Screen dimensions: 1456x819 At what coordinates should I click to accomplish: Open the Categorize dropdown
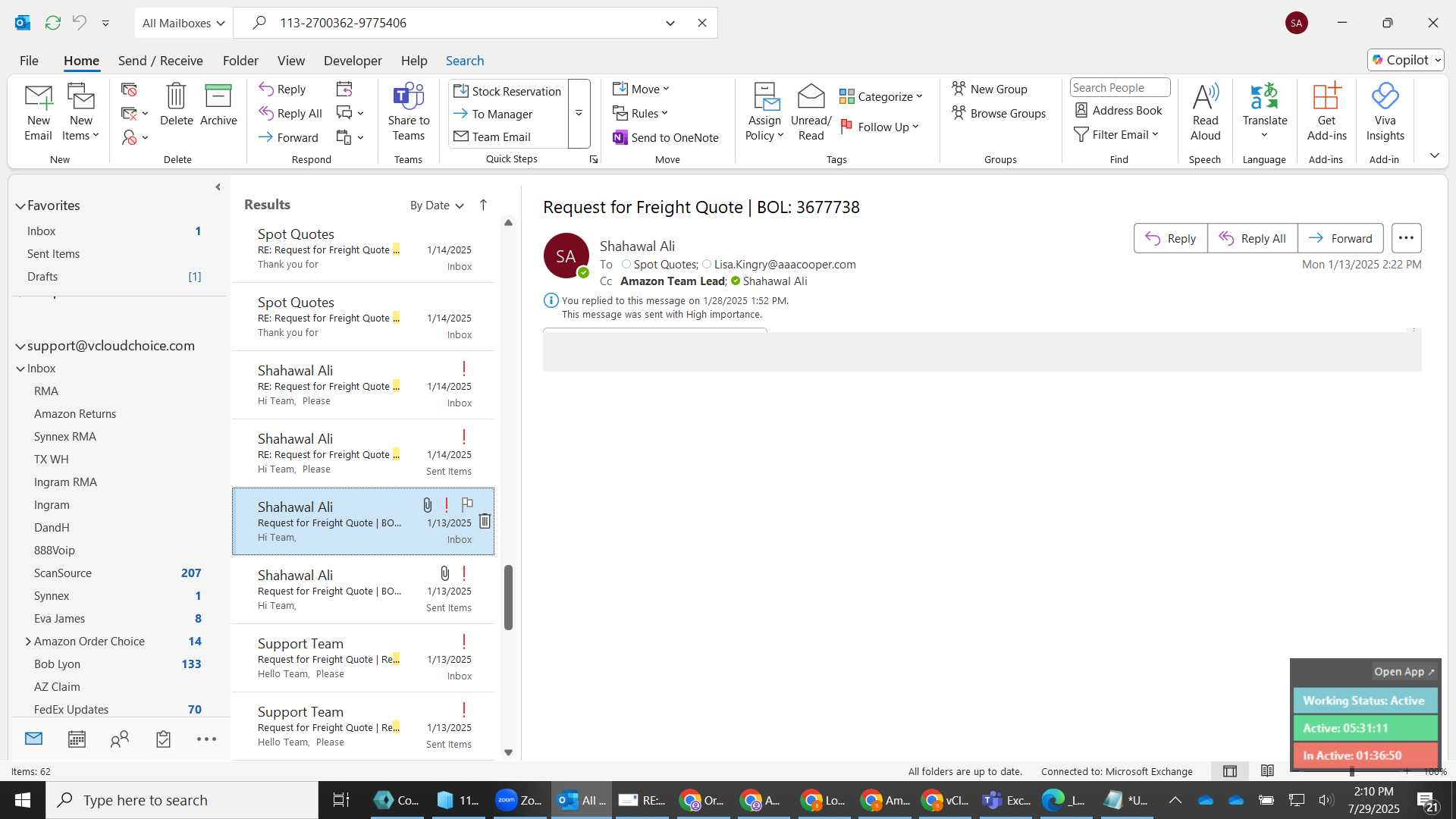click(x=881, y=96)
